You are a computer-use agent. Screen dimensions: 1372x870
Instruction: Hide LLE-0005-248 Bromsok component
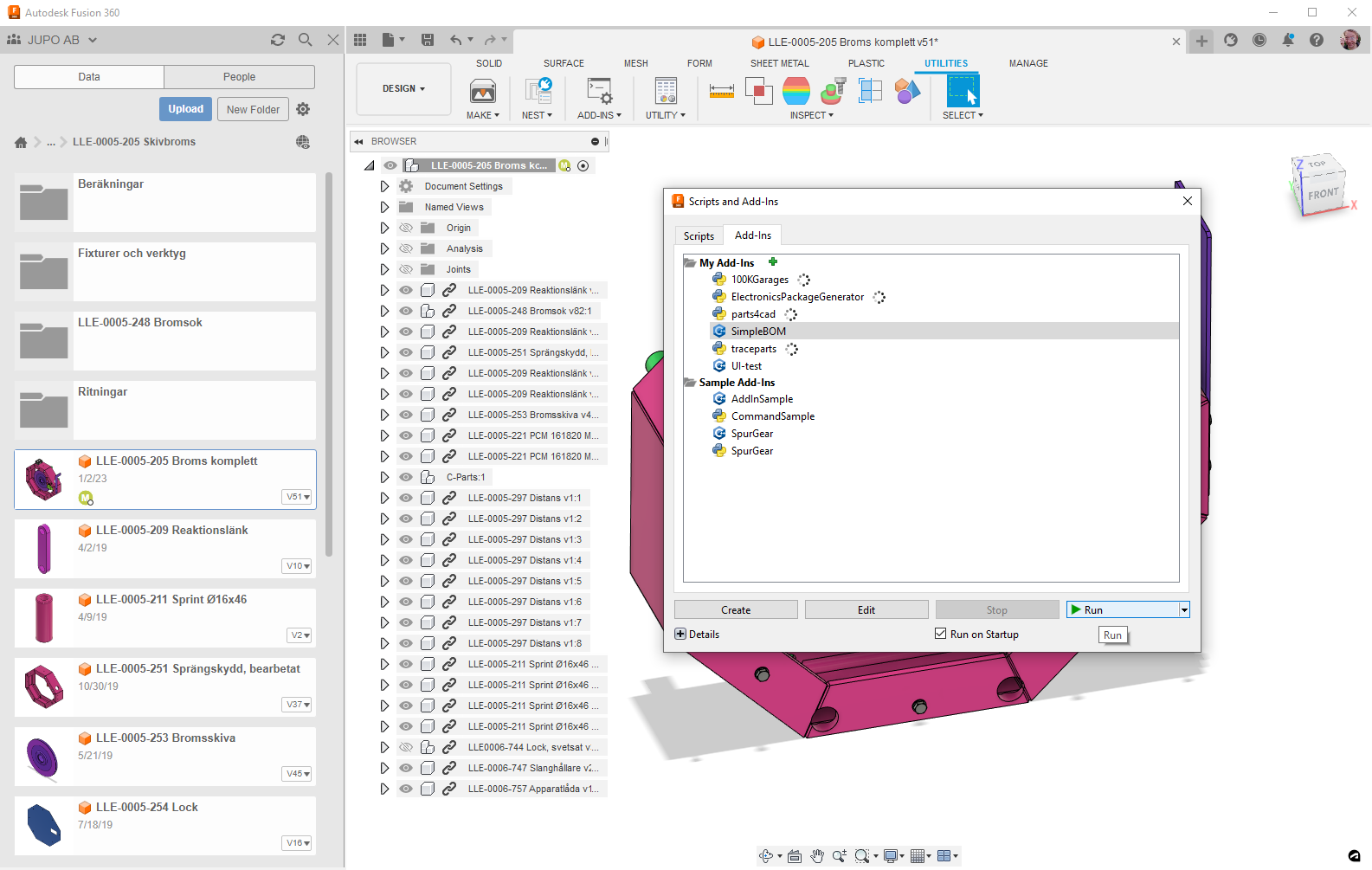coord(406,311)
